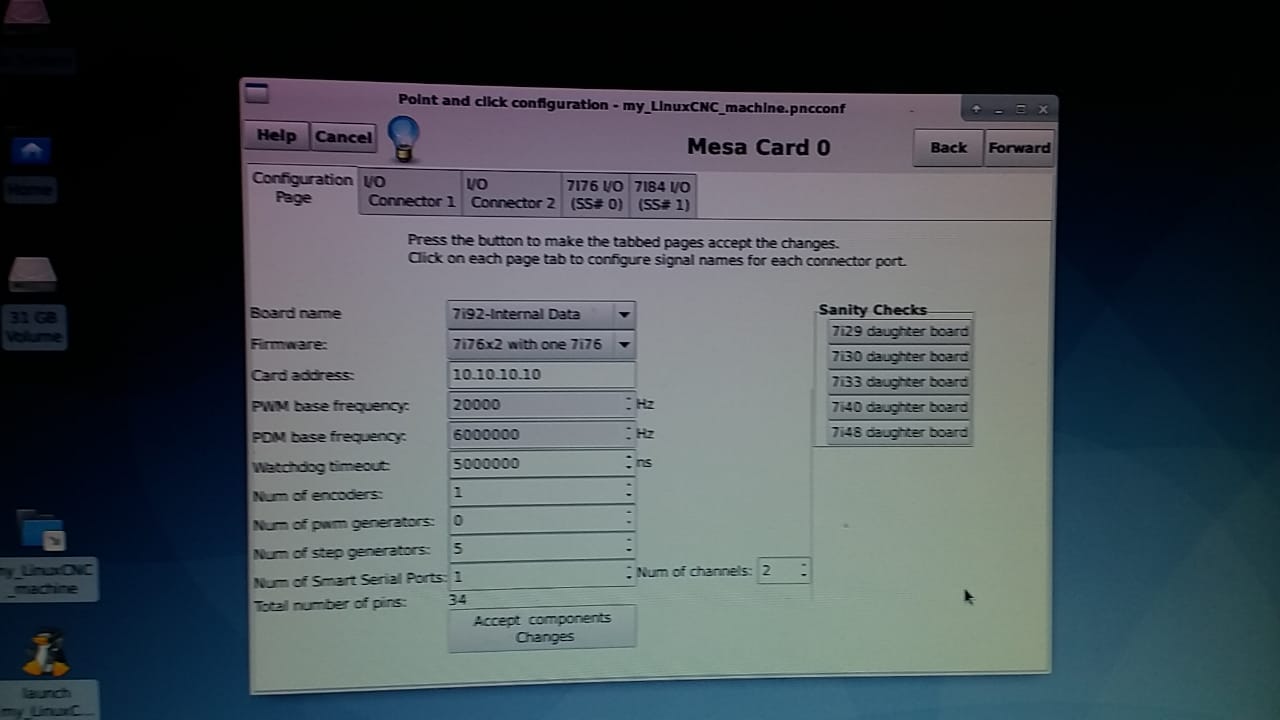The height and width of the screenshot is (720, 1280).
Task: Click the lightbulb hint icon
Action: tap(403, 138)
